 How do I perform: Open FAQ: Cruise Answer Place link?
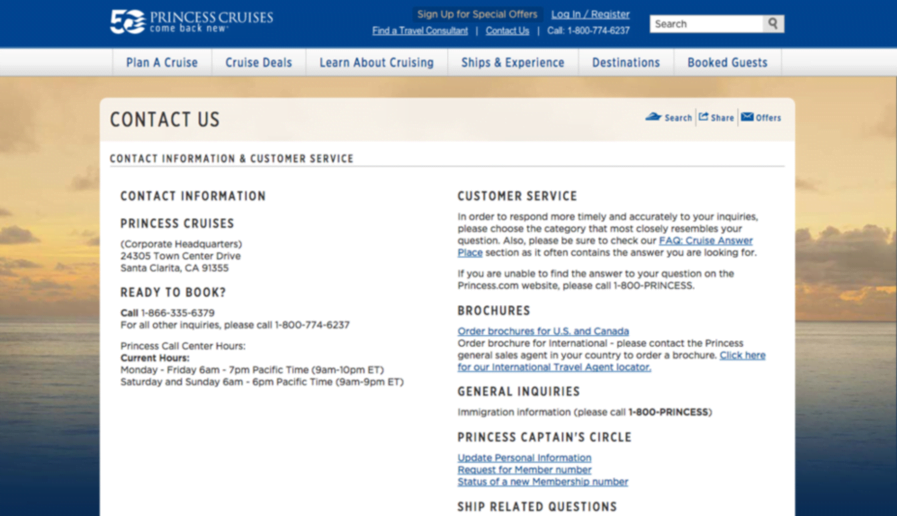(x=705, y=241)
